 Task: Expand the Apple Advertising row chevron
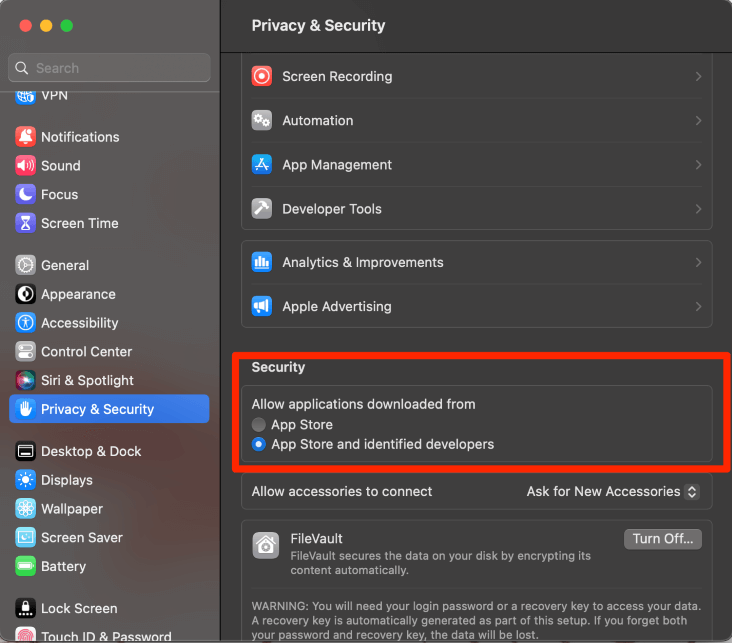tap(698, 306)
